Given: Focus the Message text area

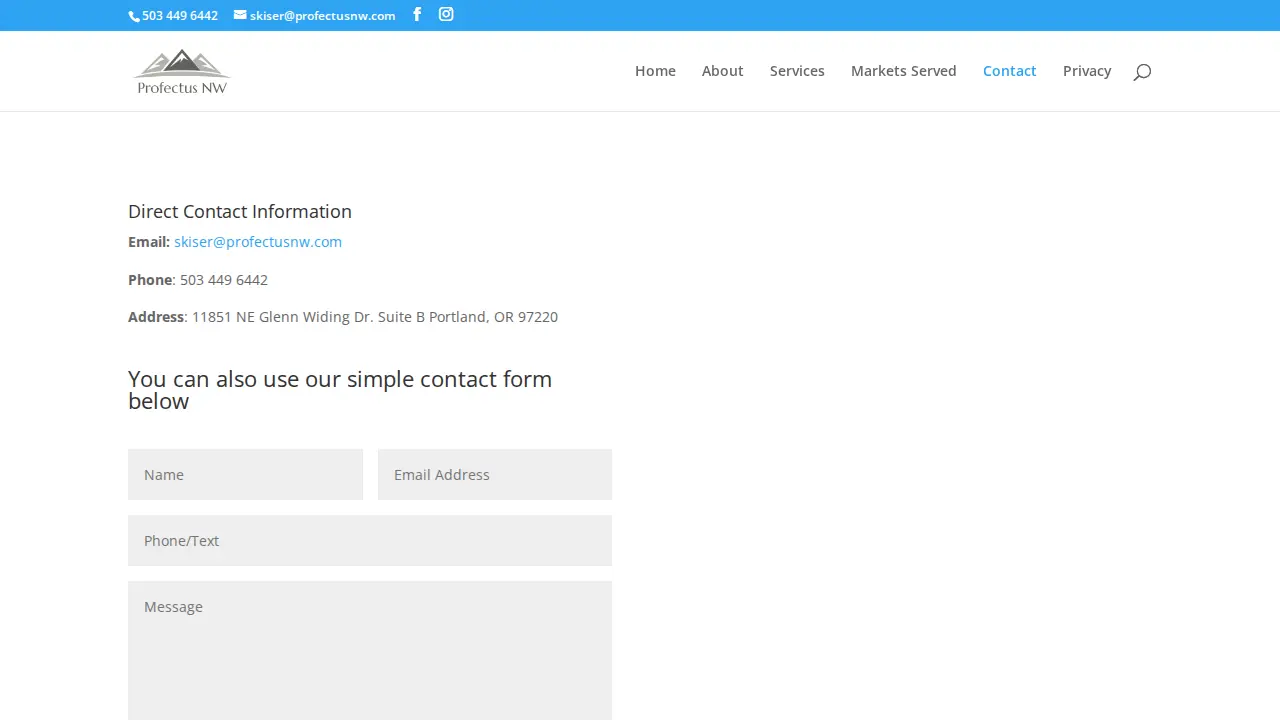Looking at the screenshot, I should pos(370,651).
